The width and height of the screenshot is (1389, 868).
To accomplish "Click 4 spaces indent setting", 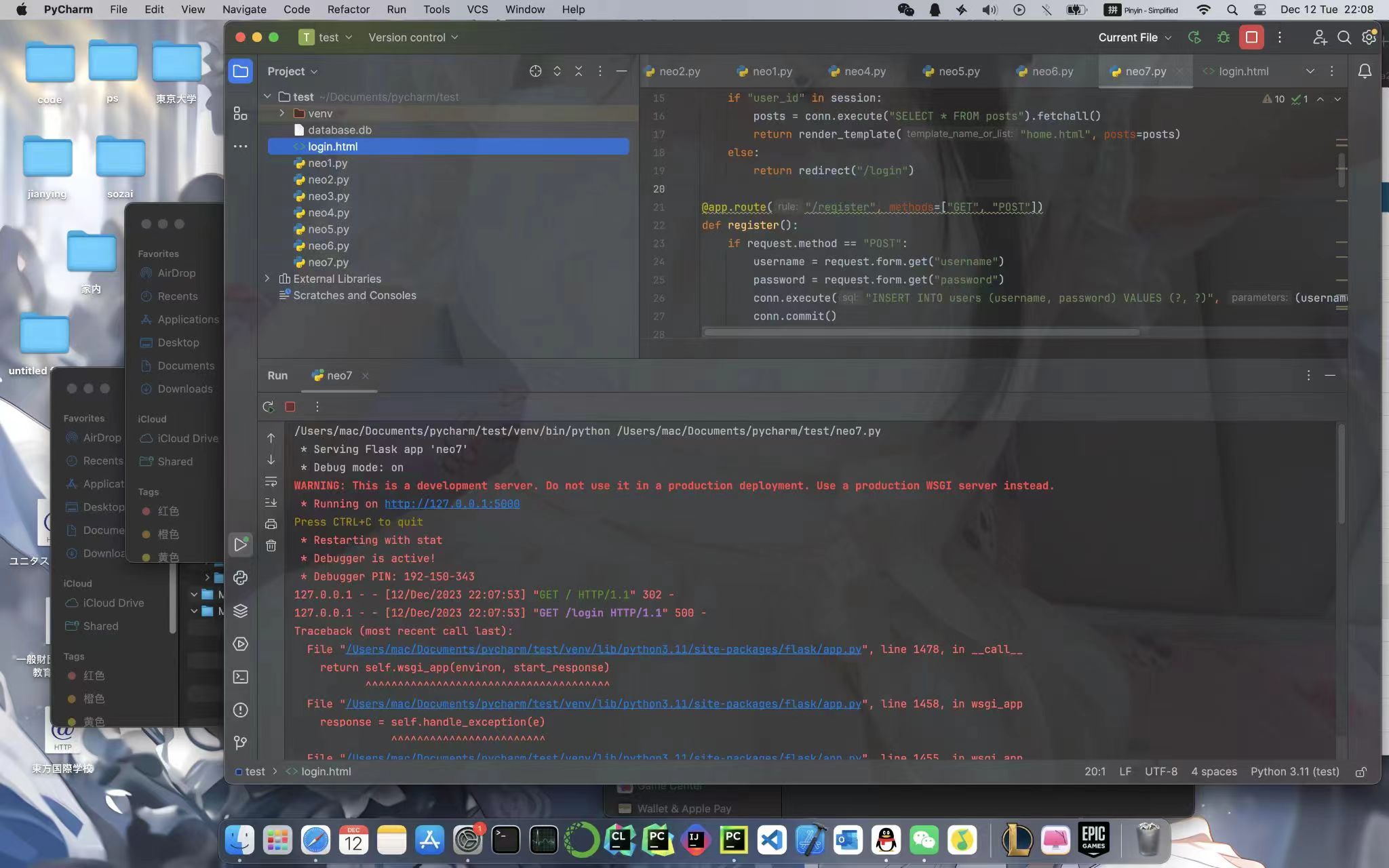I will coord(1214,772).
